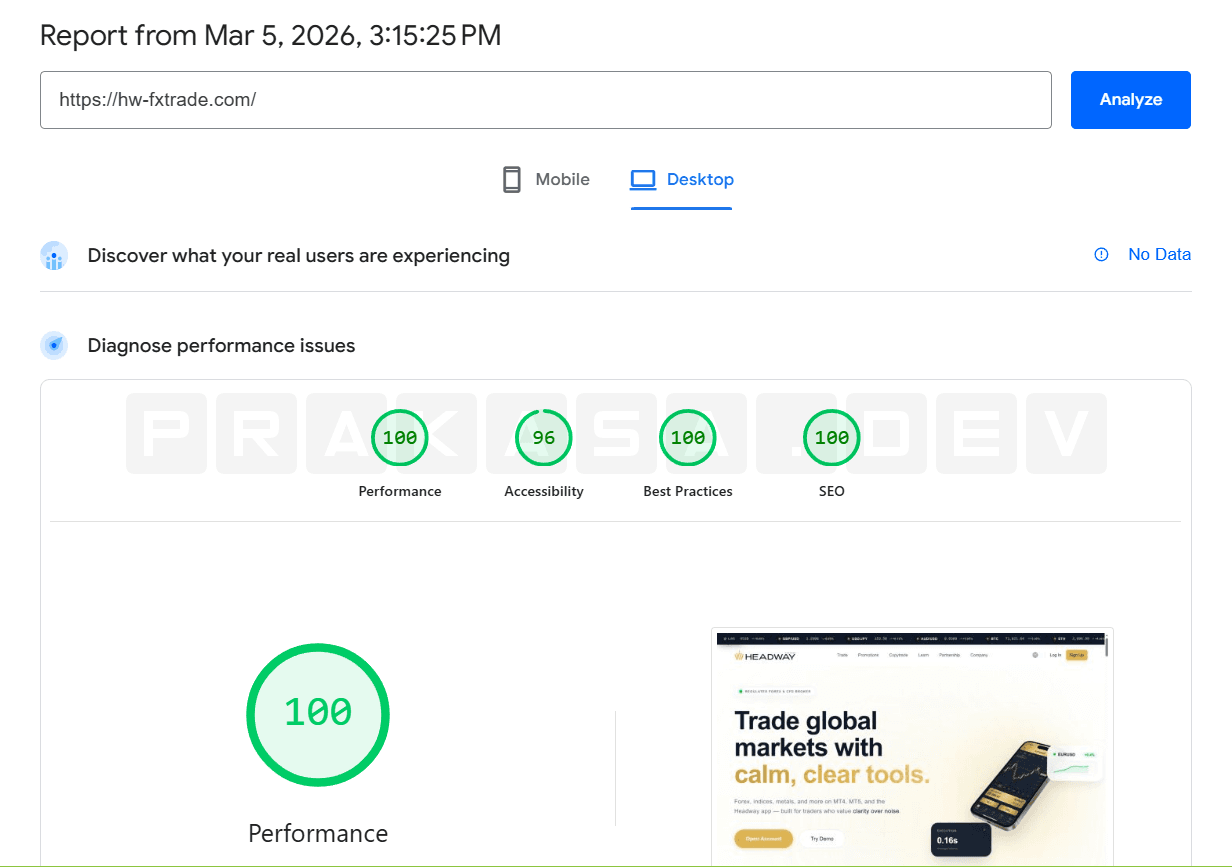This screenshot has width=1232, height=867.
Task: Select the Best Practices 100 score gauge
Action: pyautogui.click(x=688, y=437)
